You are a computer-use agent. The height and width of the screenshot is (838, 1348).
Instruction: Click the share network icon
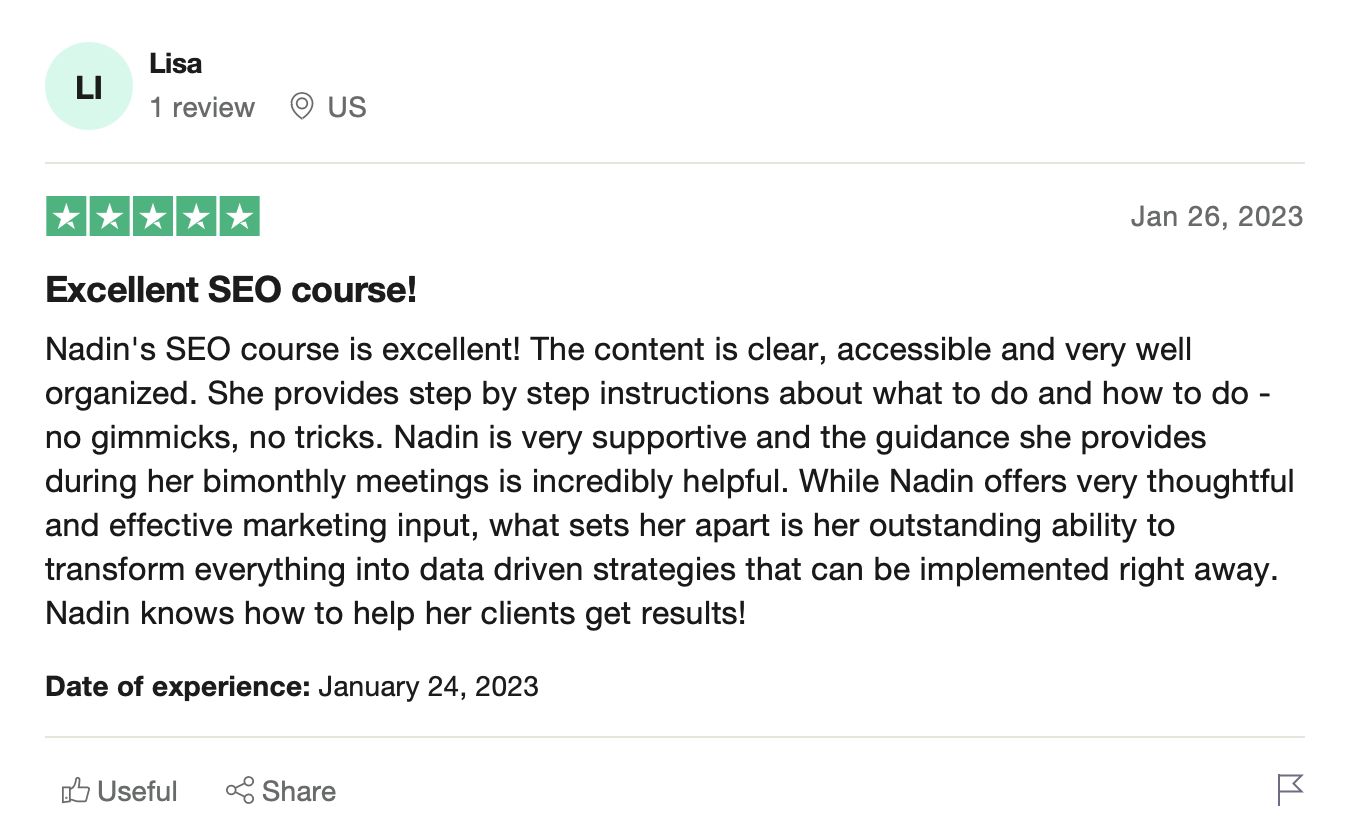(x=240, y=791)
